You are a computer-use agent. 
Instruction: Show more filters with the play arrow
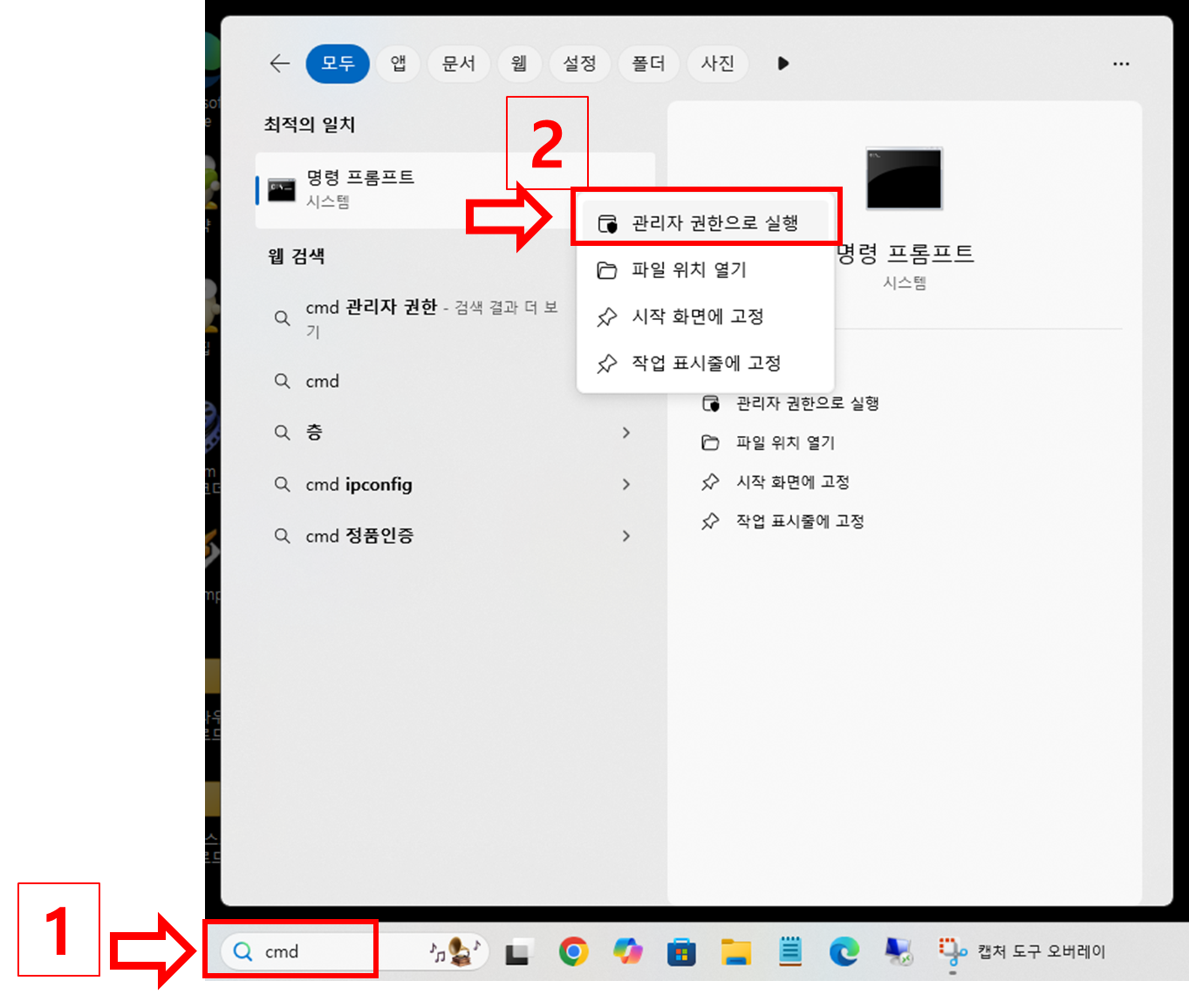click(782, 64)
